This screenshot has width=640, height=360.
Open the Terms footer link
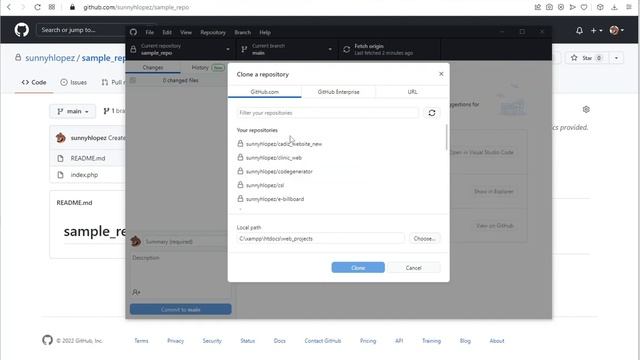[x=141, y=340]
